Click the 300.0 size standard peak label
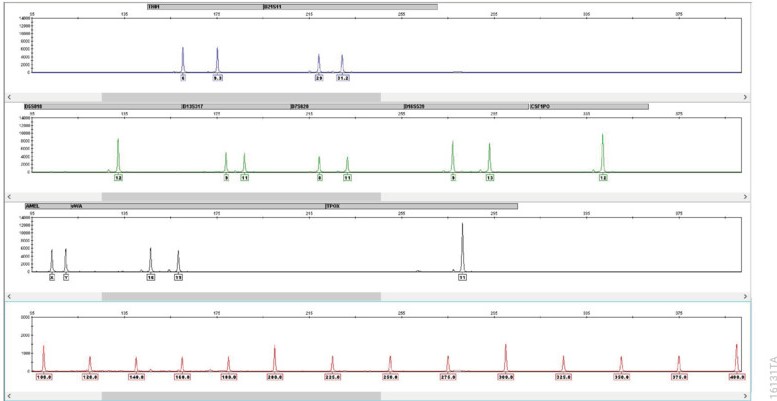This screenshot has width=777, height=401. (x=506, y=377)
